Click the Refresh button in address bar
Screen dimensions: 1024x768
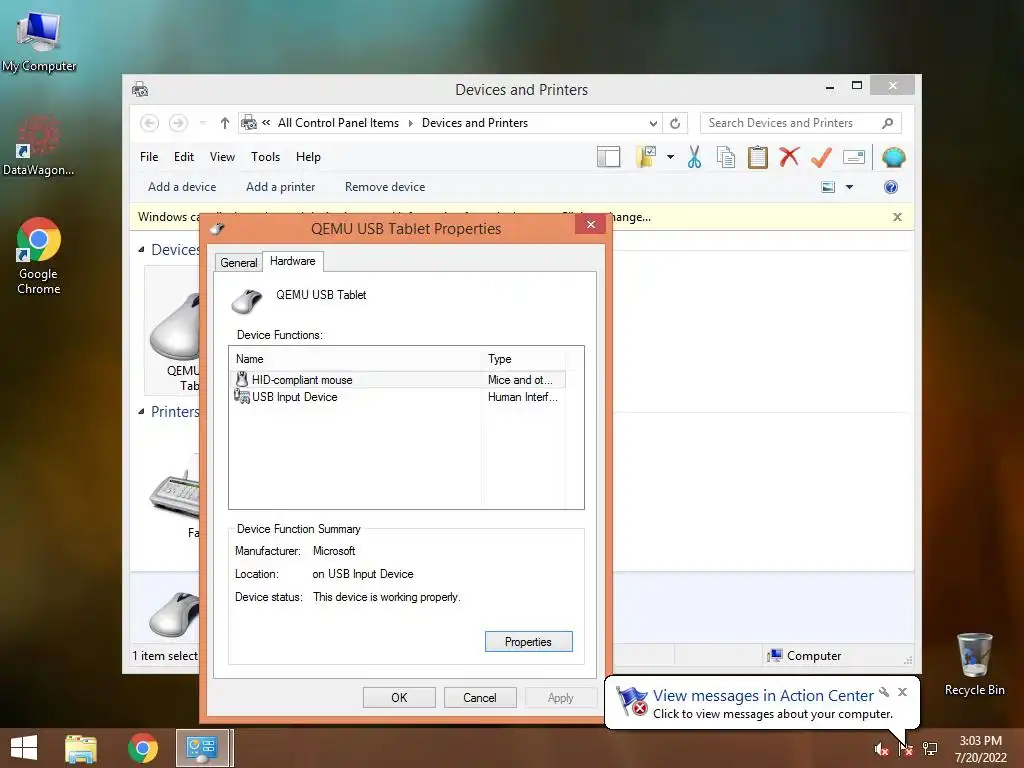(675, 123)
